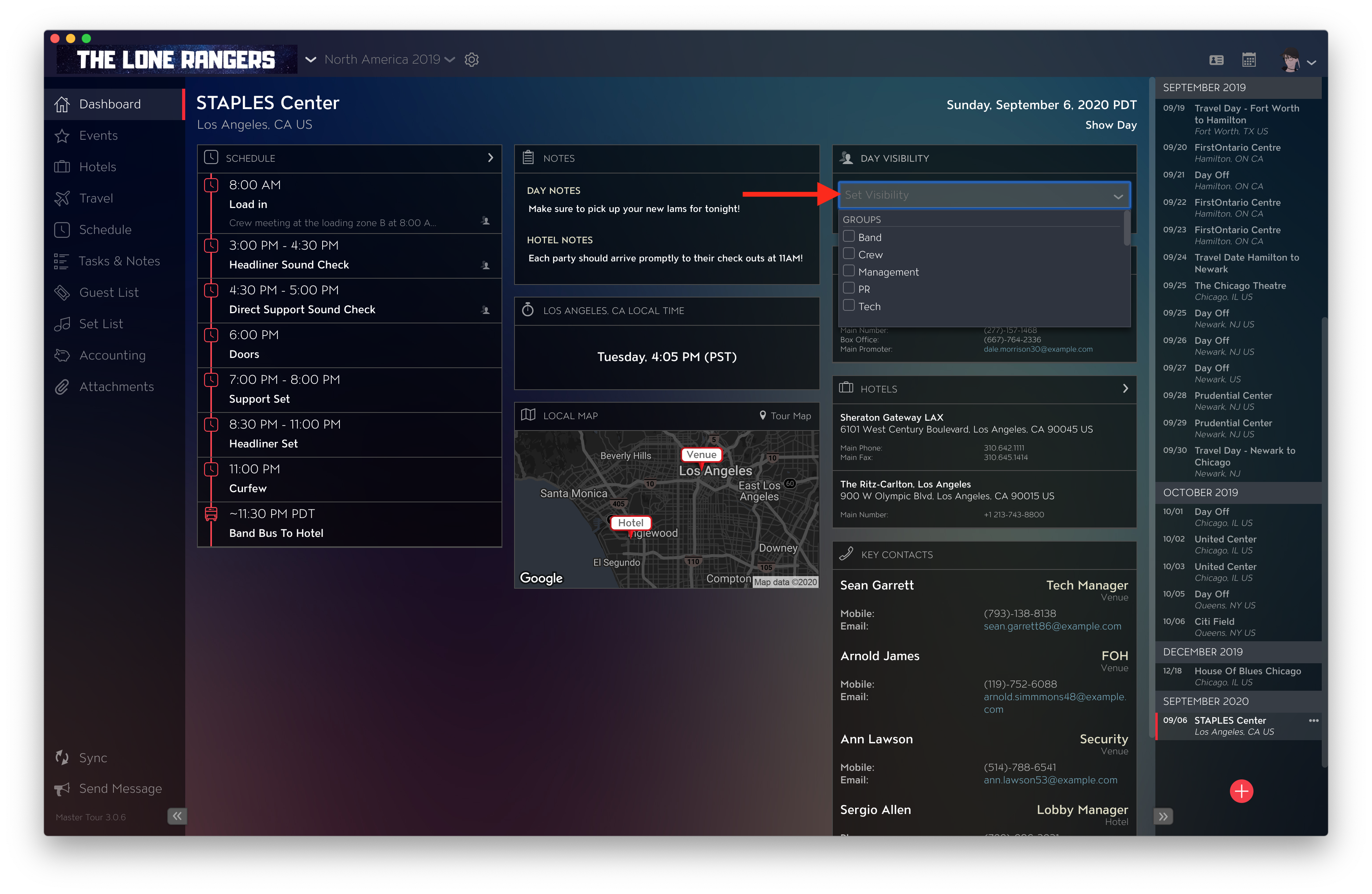This screenshot has height=894, width=1372.
Task: Open the calendar icon in header
Action: (1249, 60)
